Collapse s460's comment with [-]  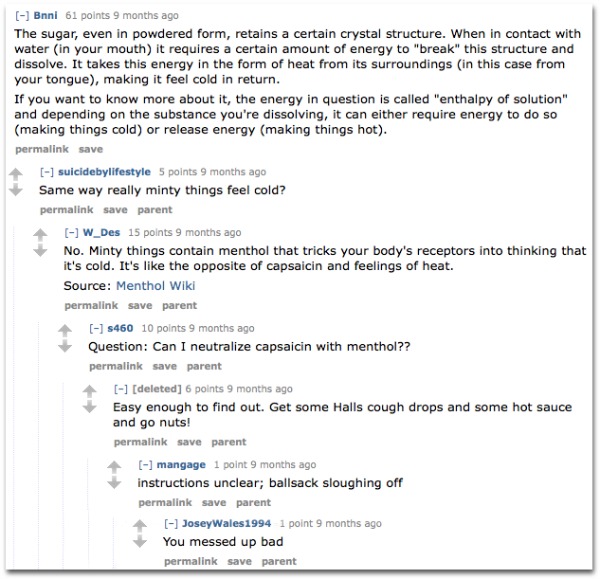pos(96,328)
